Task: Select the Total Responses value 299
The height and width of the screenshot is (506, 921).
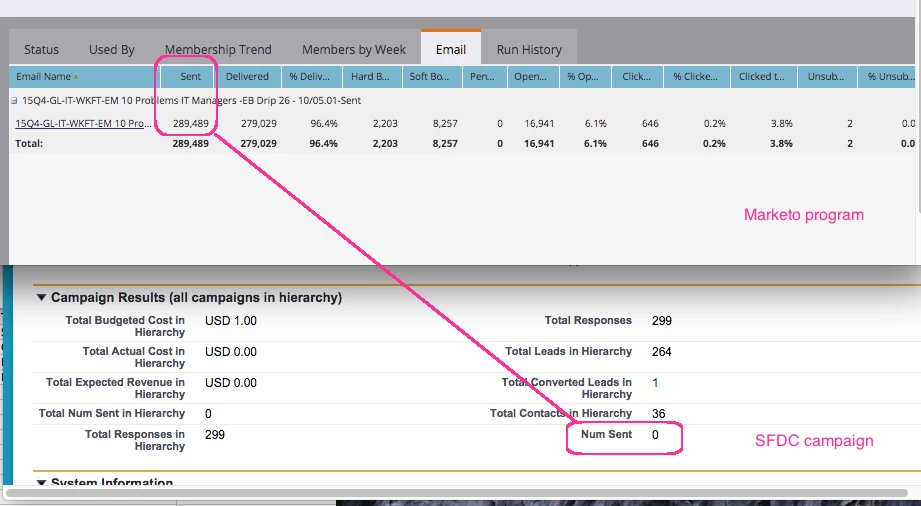Action: (x=661, y=320)
